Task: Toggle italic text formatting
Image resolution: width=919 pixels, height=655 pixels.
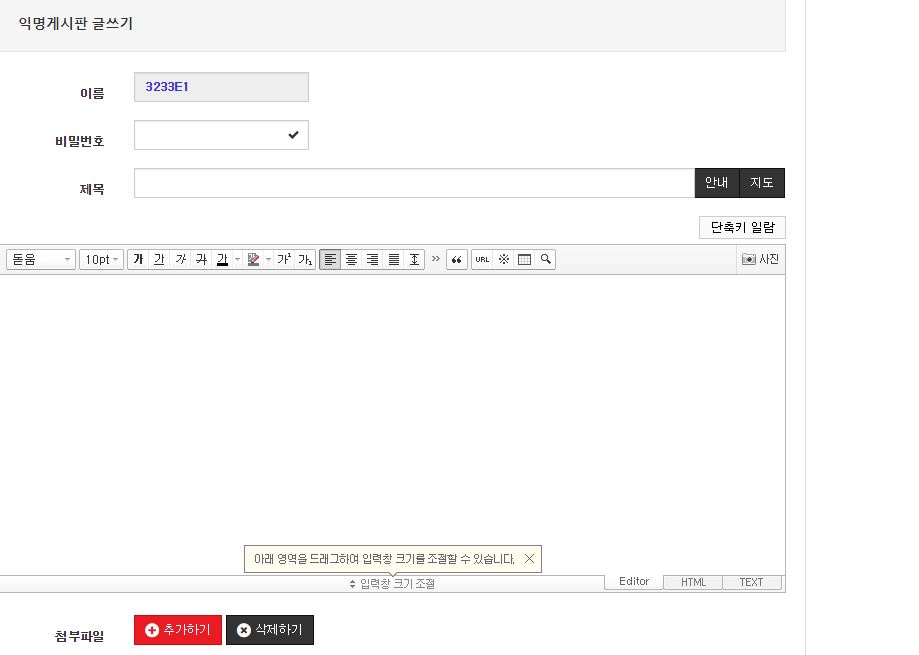Action: pos(180,260)
